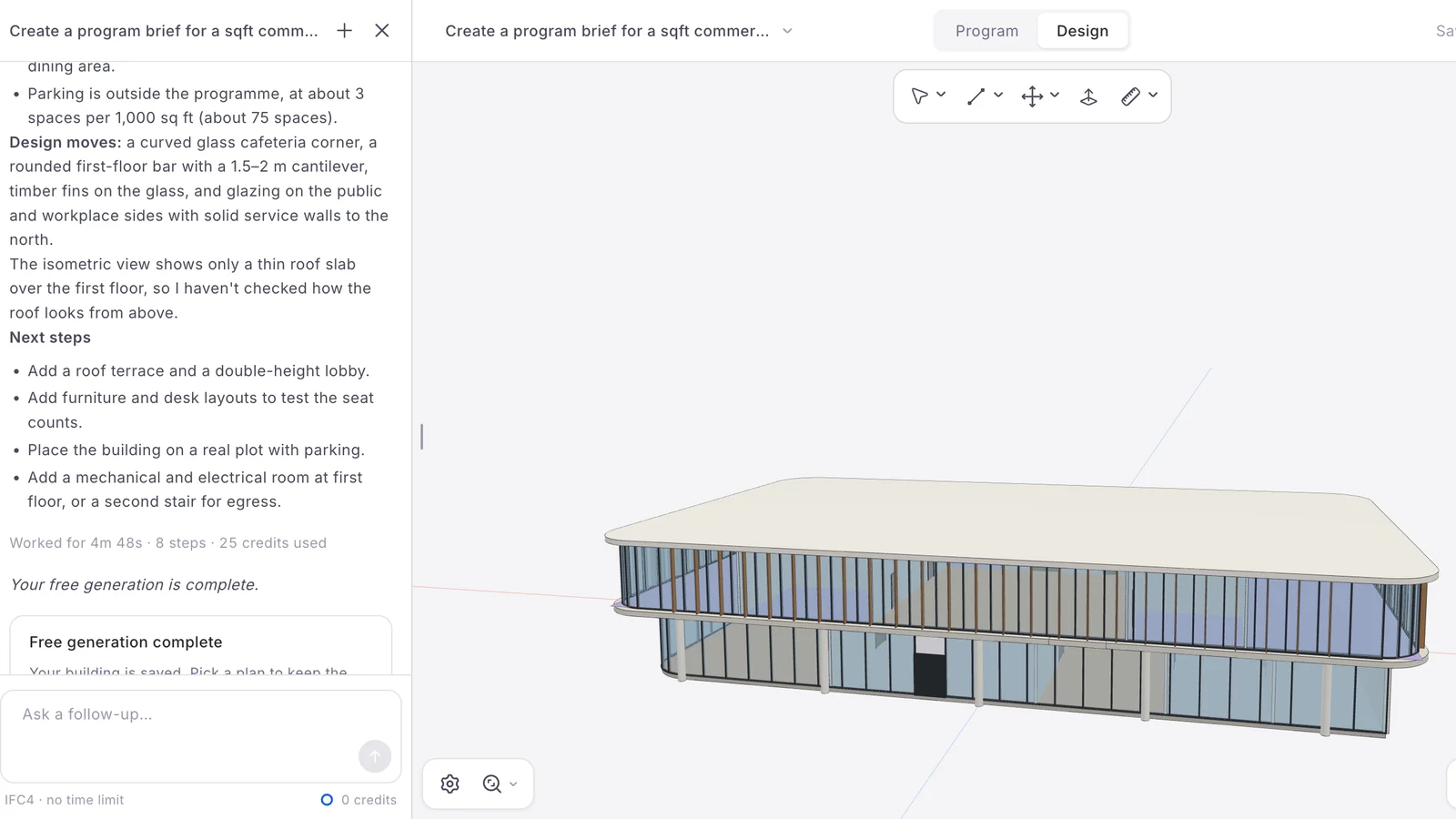
Task: Open viewer settings gear icon
Action: [x=450, y=784]
